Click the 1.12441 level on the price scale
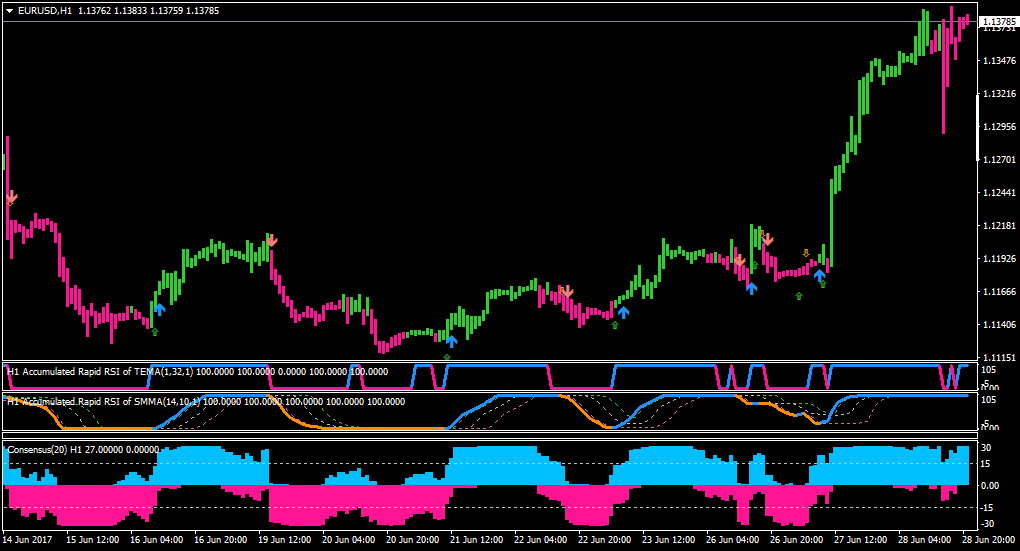This screenshot has height=551, width=1020. point(999,193)
